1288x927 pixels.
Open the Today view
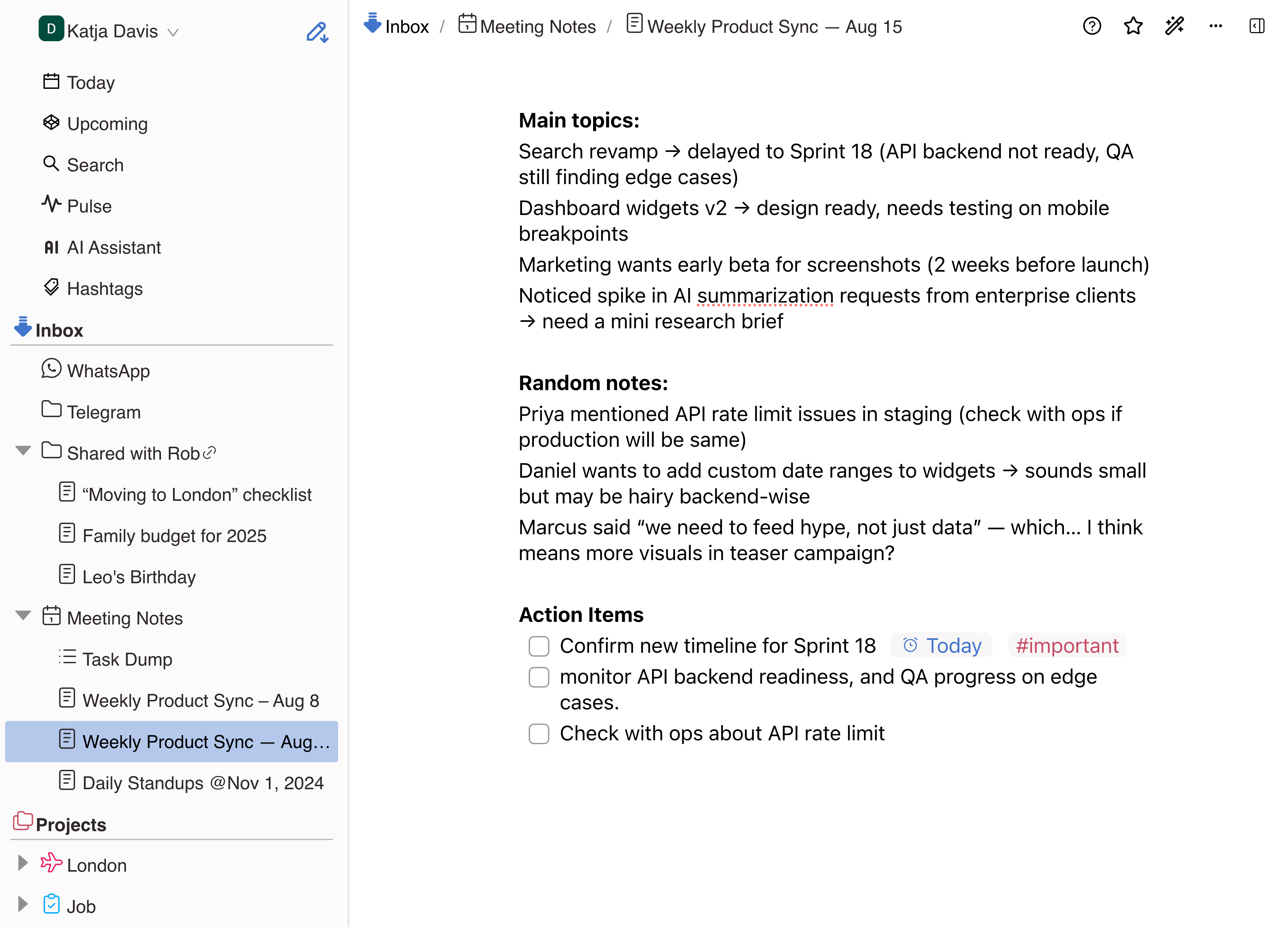click(91, 83)
